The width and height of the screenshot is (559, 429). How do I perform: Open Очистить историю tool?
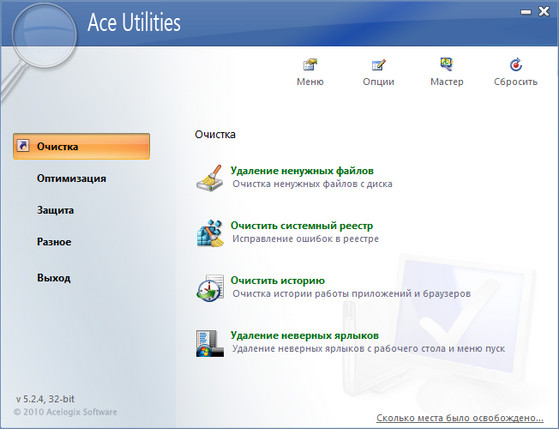tap(278, 281)
